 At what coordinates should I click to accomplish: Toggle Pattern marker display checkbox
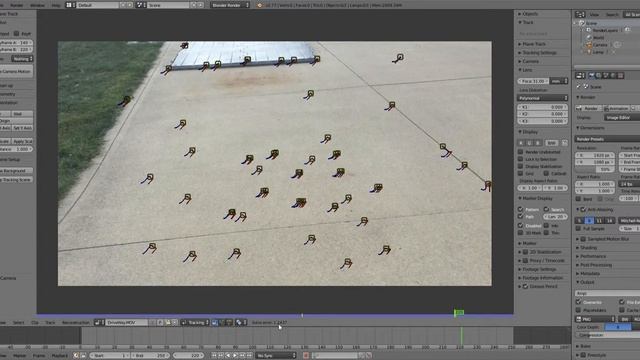pos(520,209)
